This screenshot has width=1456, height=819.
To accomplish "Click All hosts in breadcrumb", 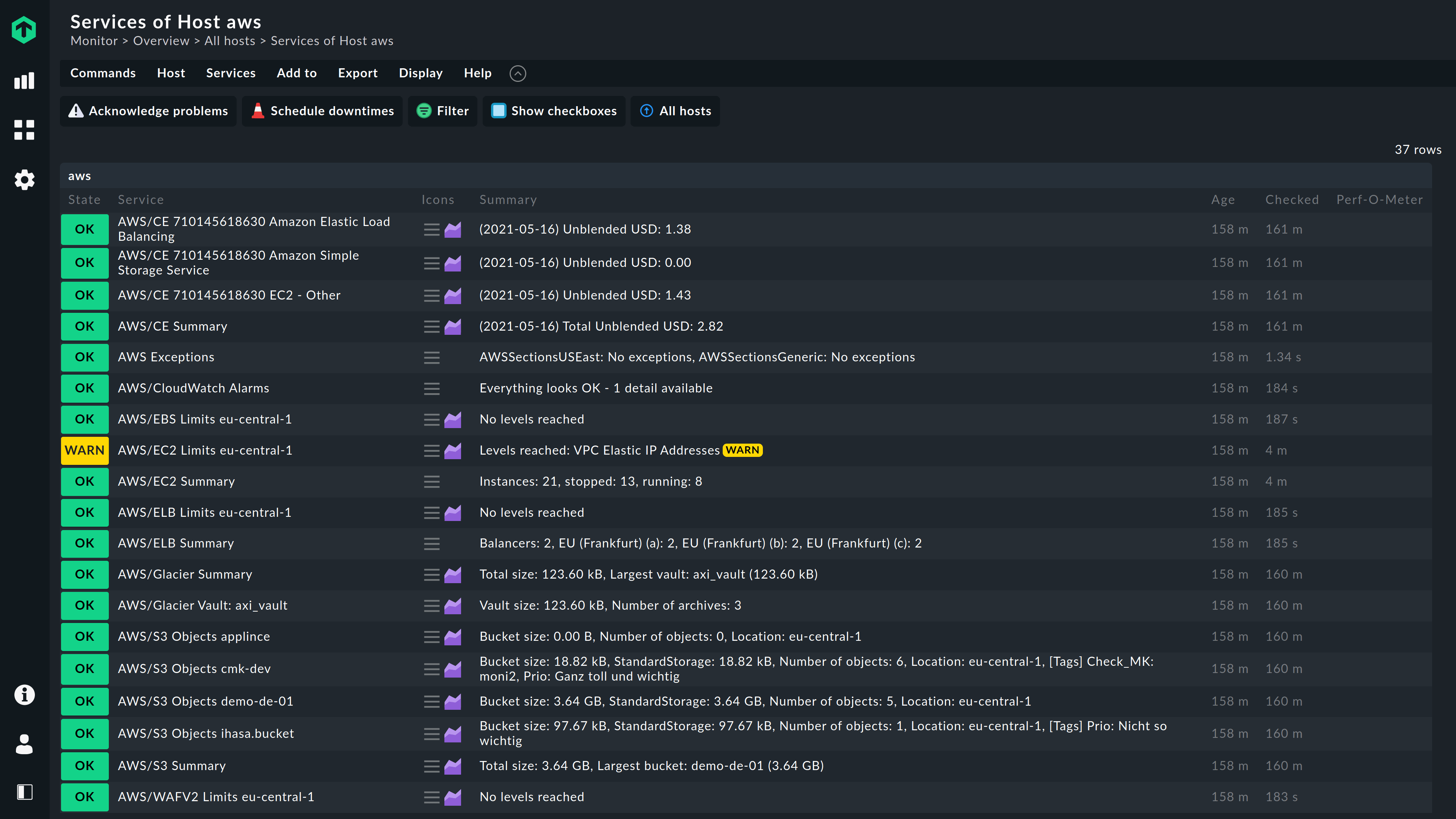I will click(230, 41).
